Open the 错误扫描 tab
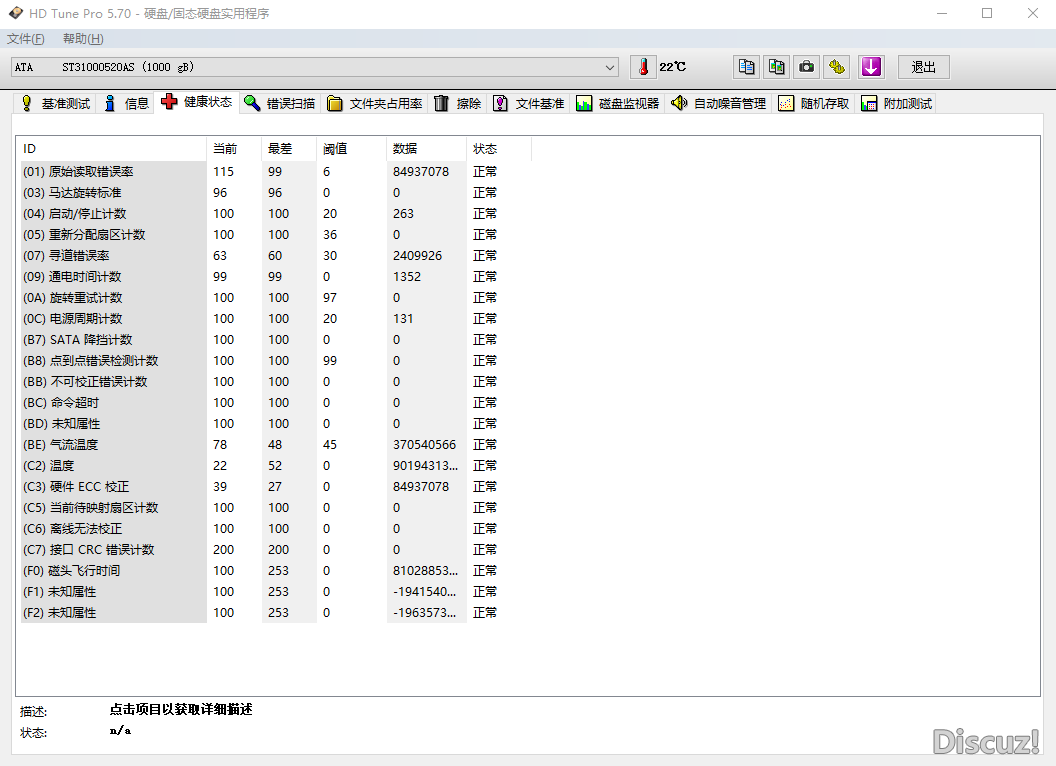The image size is (1056, 766). (280, 103)
